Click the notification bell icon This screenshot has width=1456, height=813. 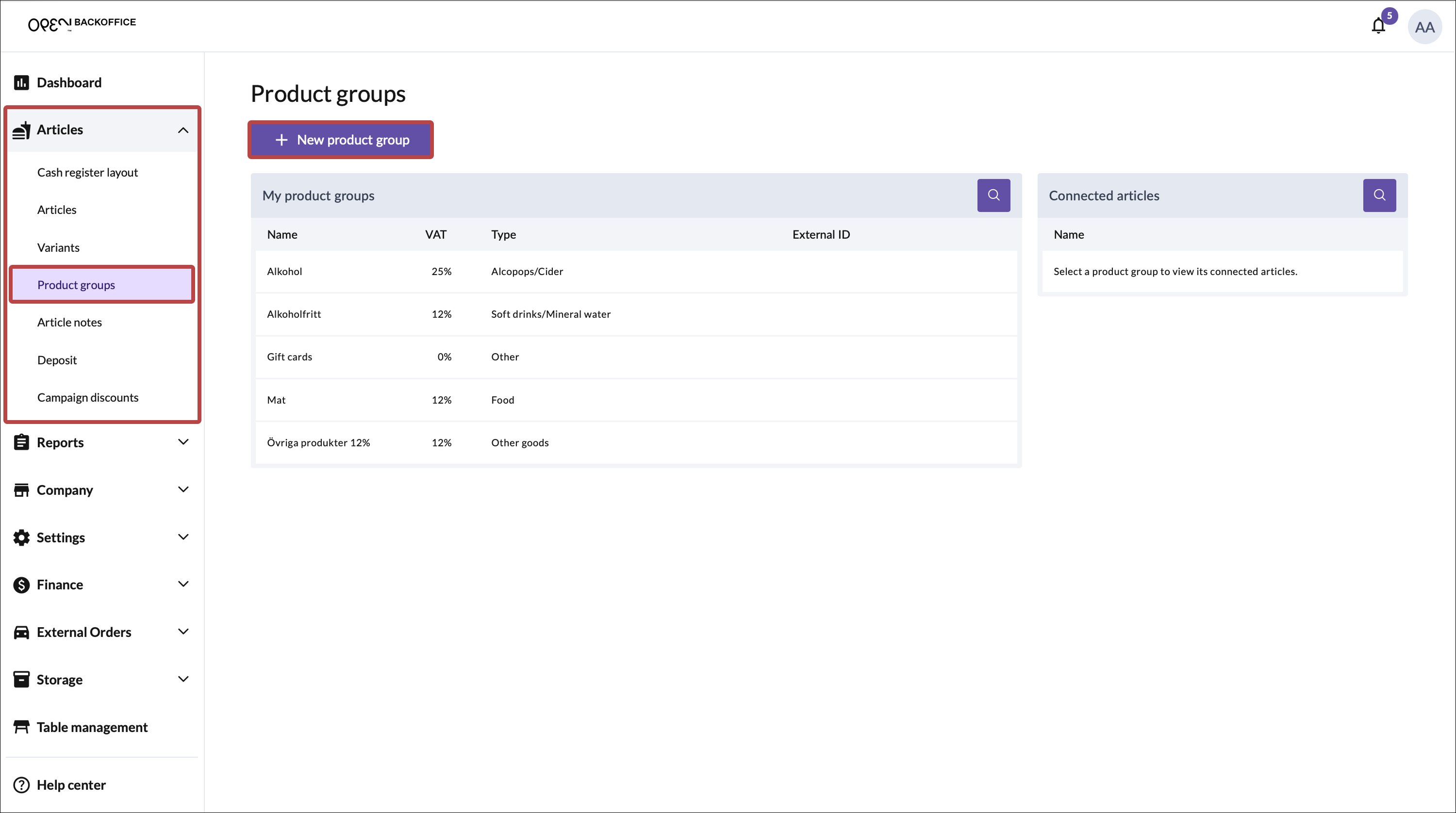(1378, 26)
